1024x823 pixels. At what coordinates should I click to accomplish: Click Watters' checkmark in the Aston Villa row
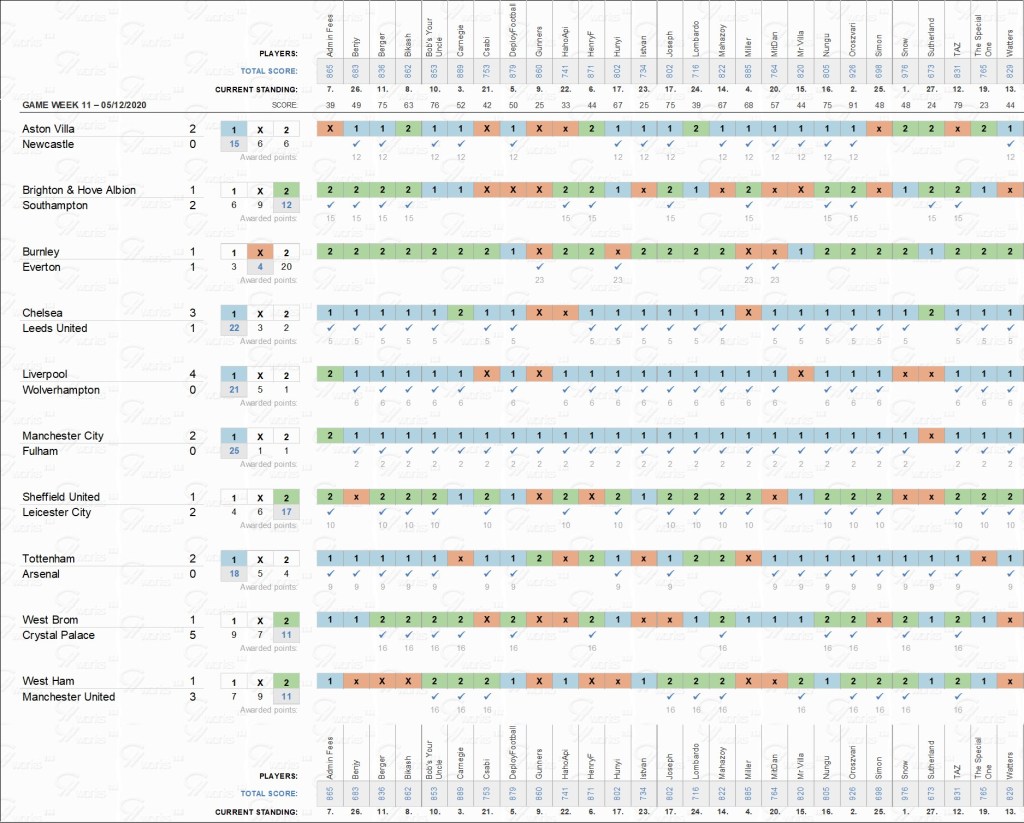pyautogui.click(x=1010, y=144)
